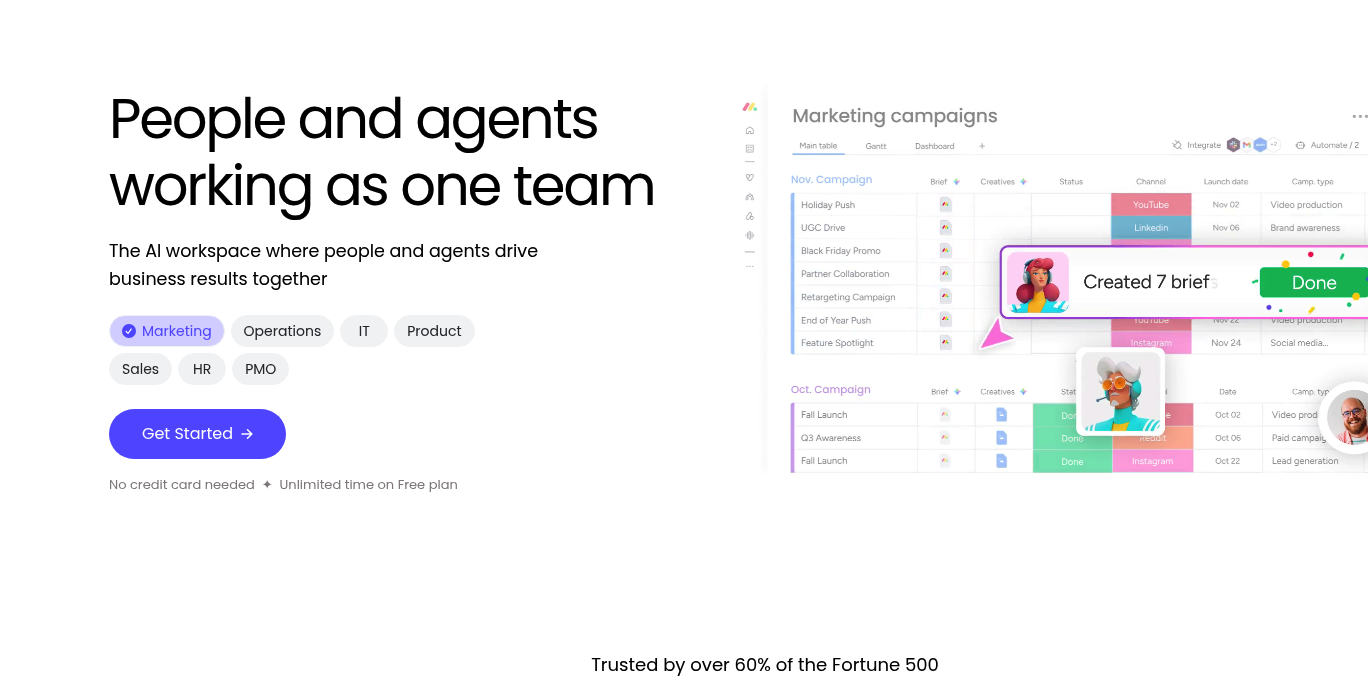
Task: Click the Integrate plug icon
Action: point(1178,145)
